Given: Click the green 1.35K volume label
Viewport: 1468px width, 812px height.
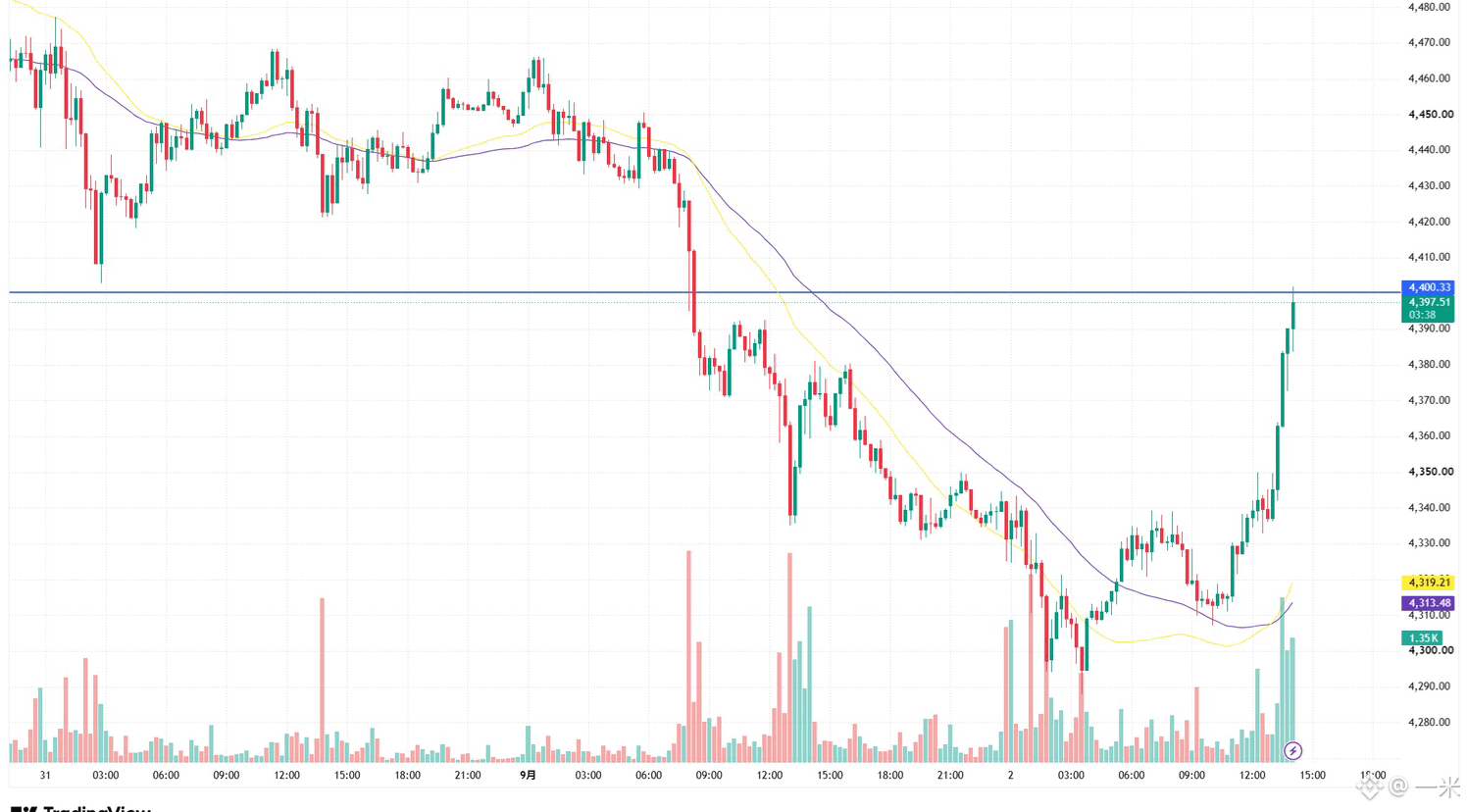Looking at the screenshot, I should pyautogui.click(x=1422, y=638).
